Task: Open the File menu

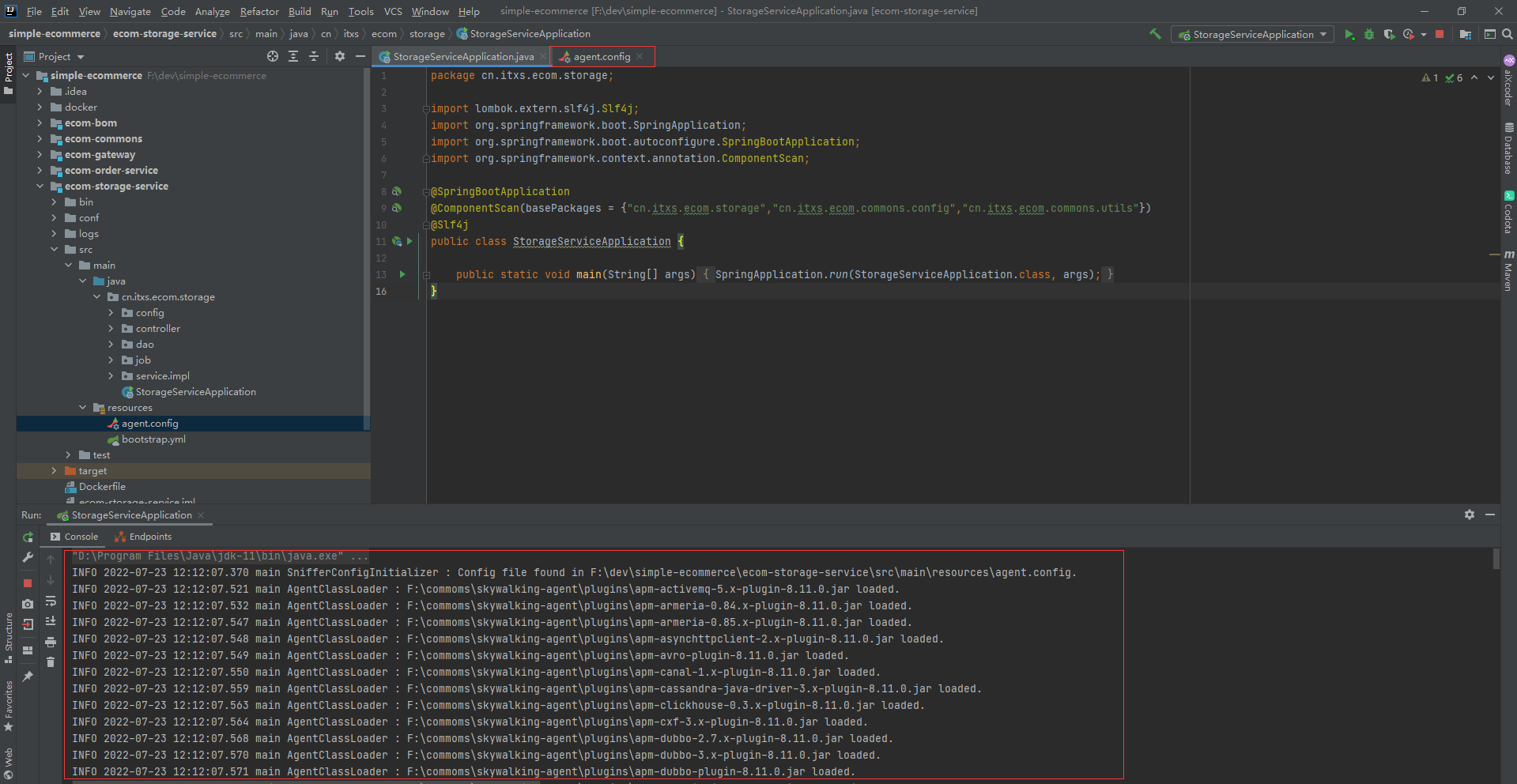Action: click(34, 11)
